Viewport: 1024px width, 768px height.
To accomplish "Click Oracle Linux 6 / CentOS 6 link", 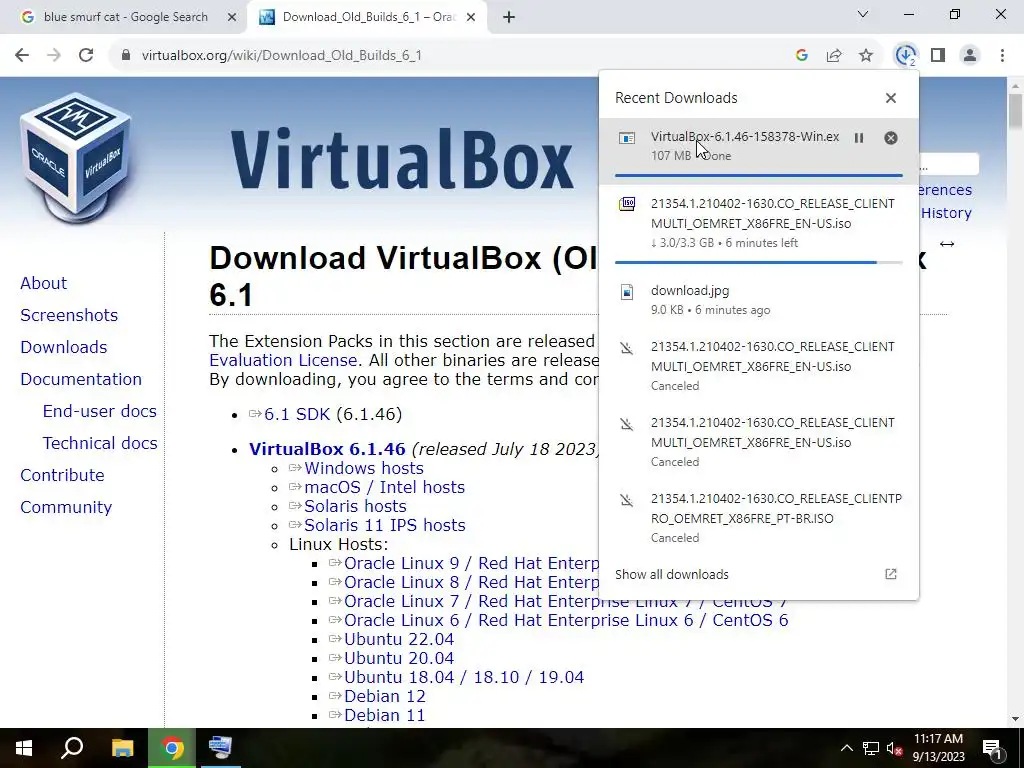I will coord(566,620).
